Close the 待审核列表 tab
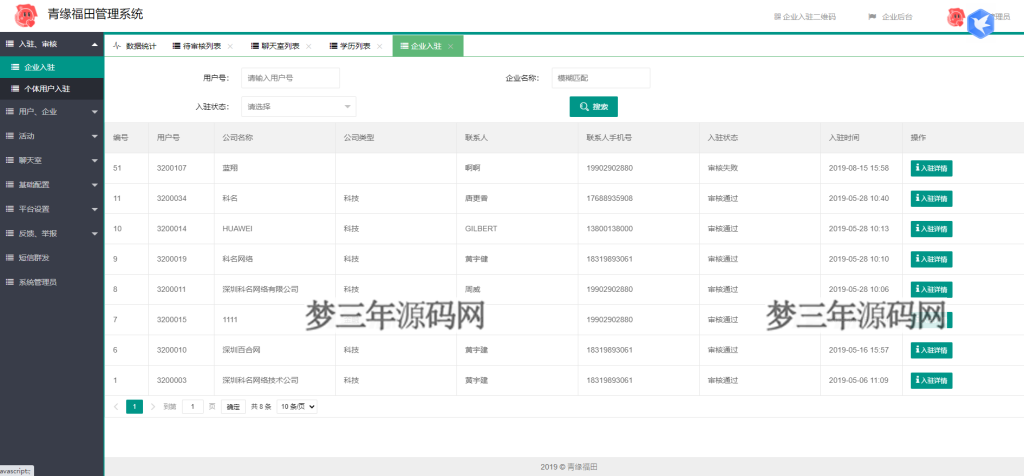1024x476 pixels. [x=230, y=46]
